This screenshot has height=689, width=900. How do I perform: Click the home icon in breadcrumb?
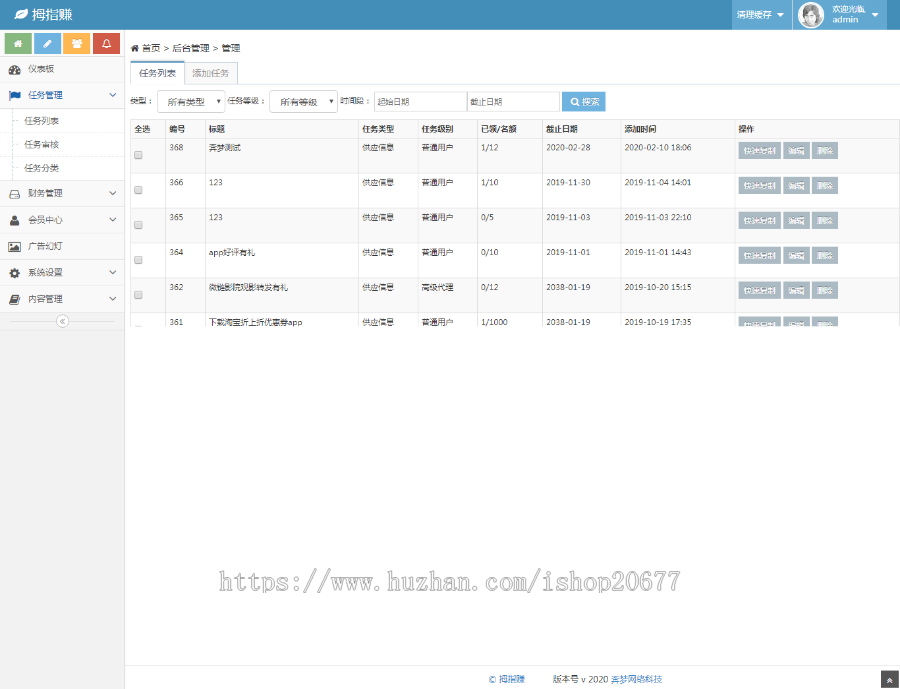[135, 48]
